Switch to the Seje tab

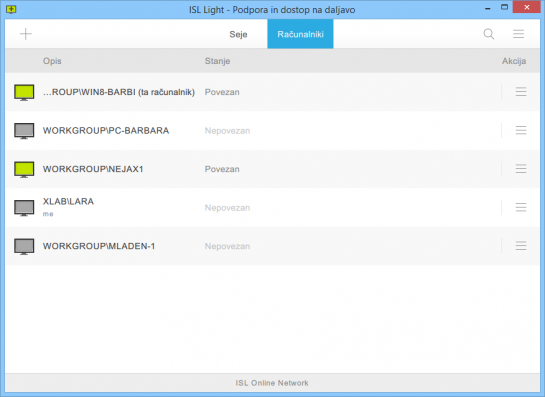pos(238,34)
